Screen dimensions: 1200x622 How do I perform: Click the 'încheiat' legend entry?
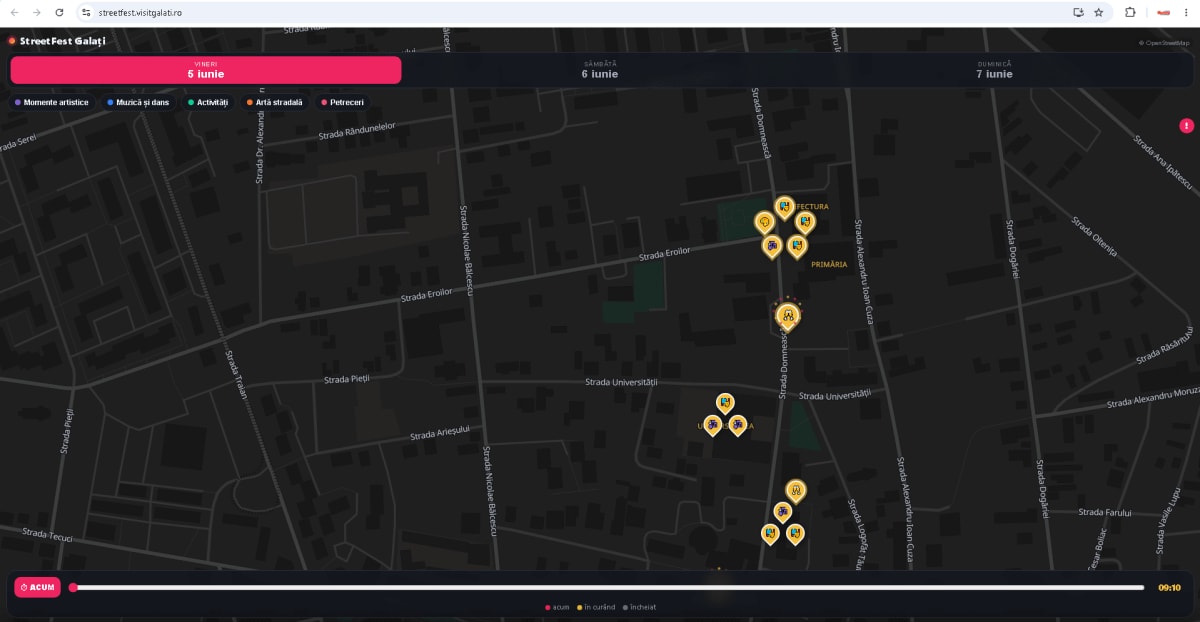point(639,607)
